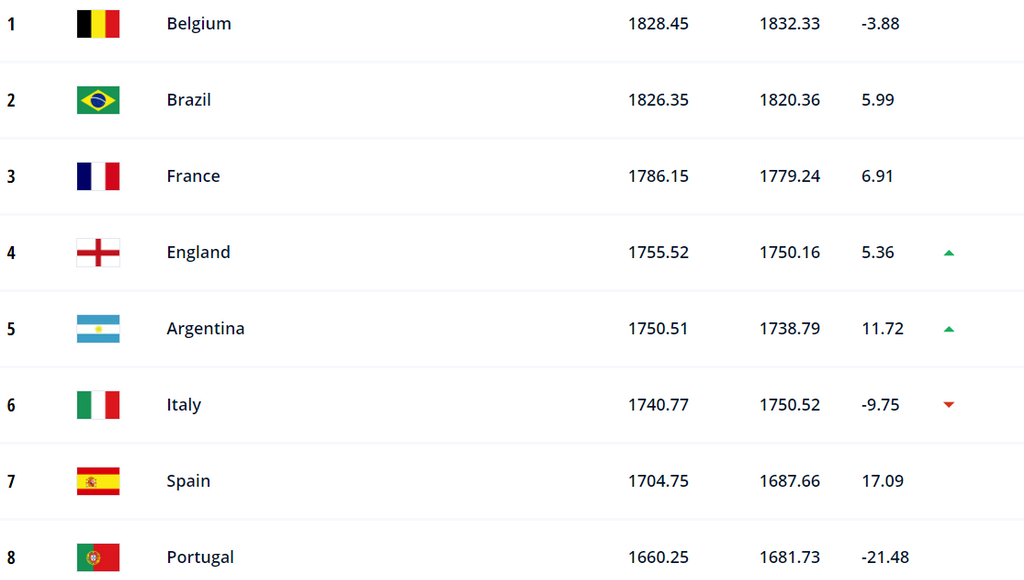Select the France team name
The image size is (1024, 580).
tap(193, 176)
